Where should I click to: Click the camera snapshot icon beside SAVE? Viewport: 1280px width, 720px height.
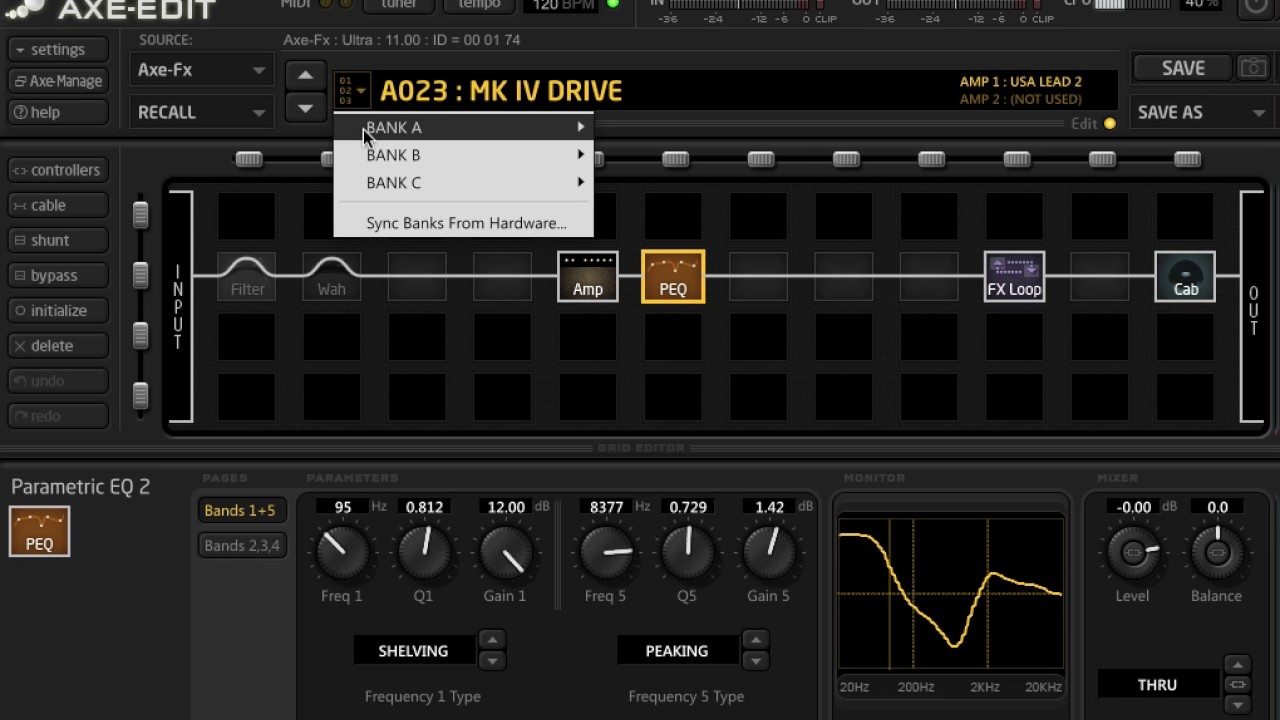tap(1252, 68)
